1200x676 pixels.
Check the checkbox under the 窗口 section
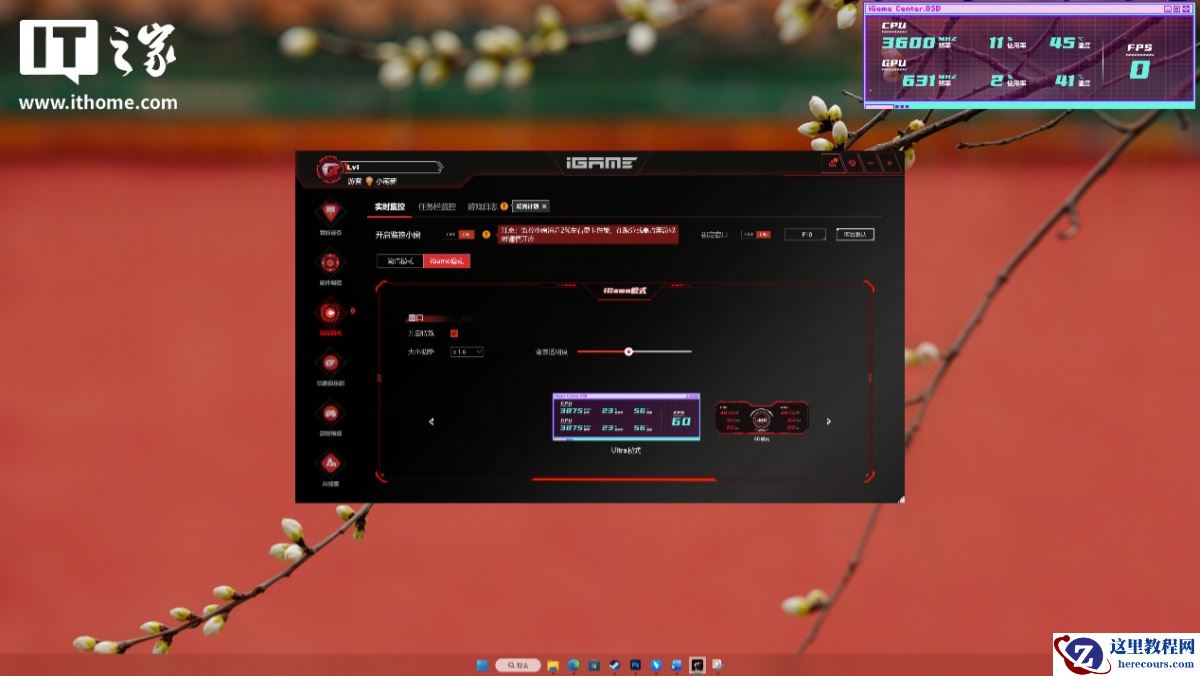[x=454, y=333]
